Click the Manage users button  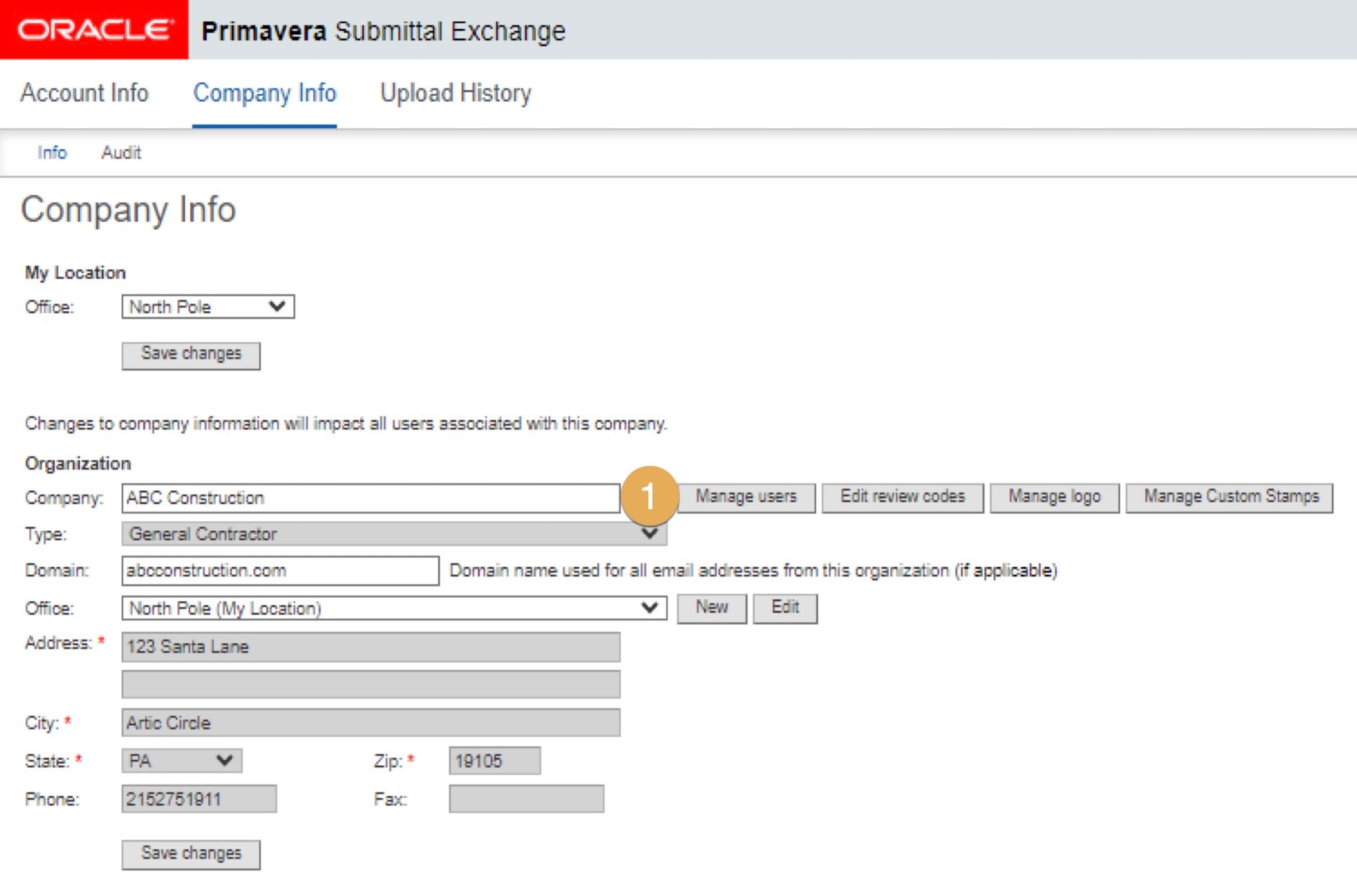pos(745,497)
